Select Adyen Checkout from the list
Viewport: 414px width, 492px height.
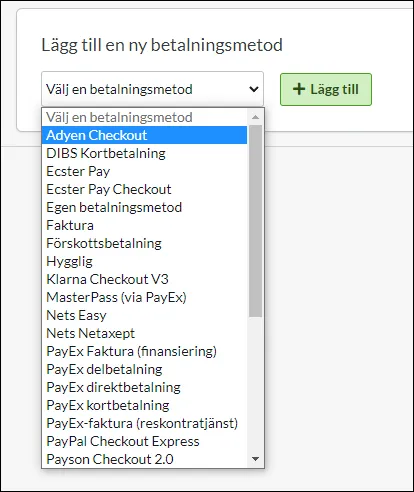[x=144, y=135]
